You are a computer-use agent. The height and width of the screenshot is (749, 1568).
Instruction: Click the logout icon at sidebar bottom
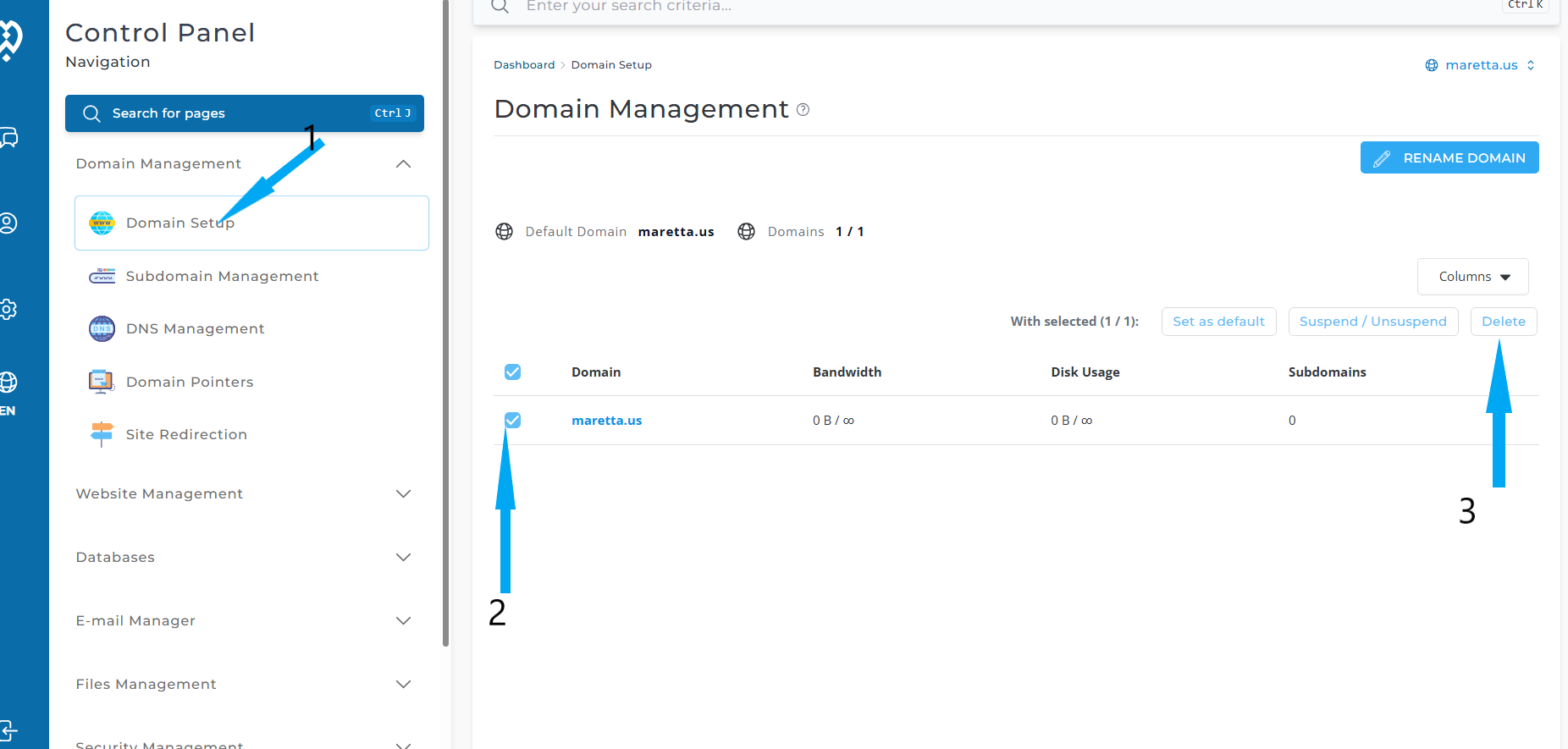coord(8,730)
